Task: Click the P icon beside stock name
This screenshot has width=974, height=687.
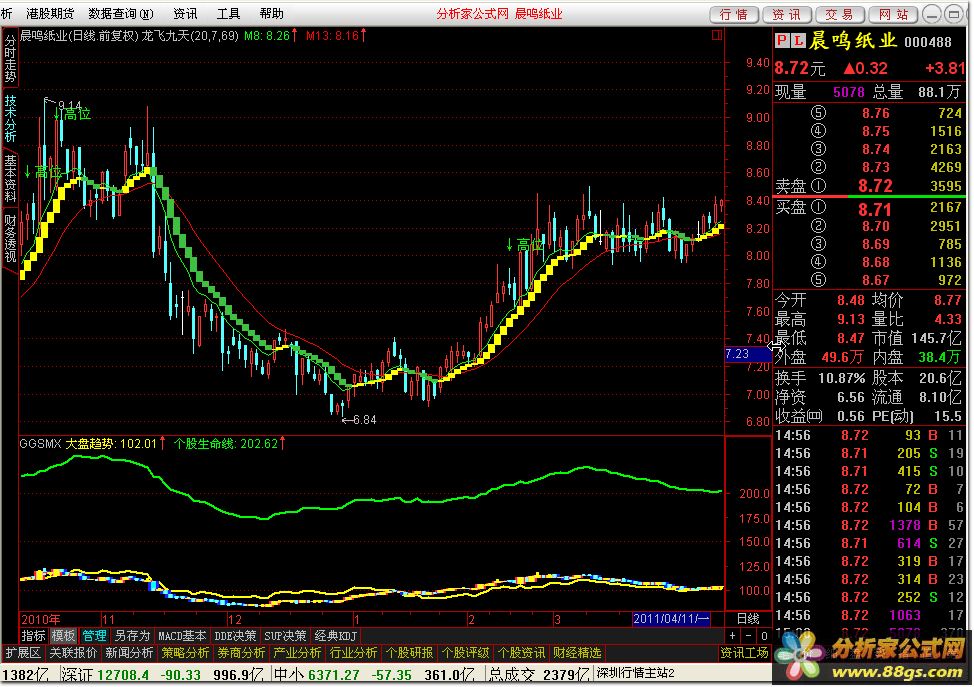Action: tap(782, 41)
